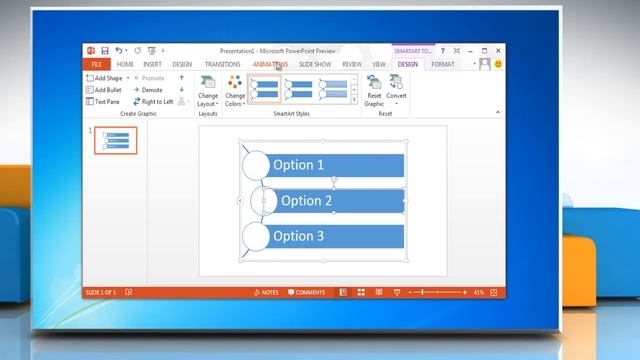This screenshot has width=640, height=360.
Task: Click the Redo/Repeat icon
Action: (138, 51)
